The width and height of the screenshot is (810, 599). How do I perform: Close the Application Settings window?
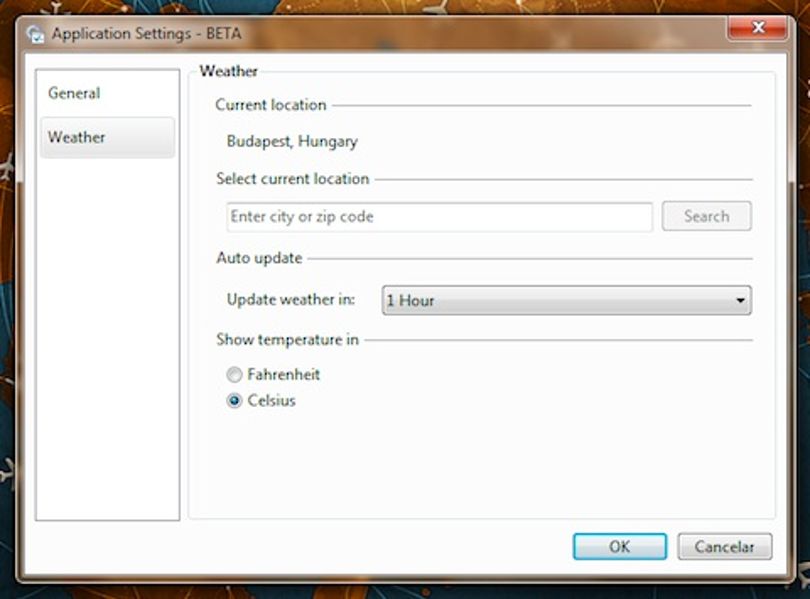pyautogui.click(x=757, y=27)
